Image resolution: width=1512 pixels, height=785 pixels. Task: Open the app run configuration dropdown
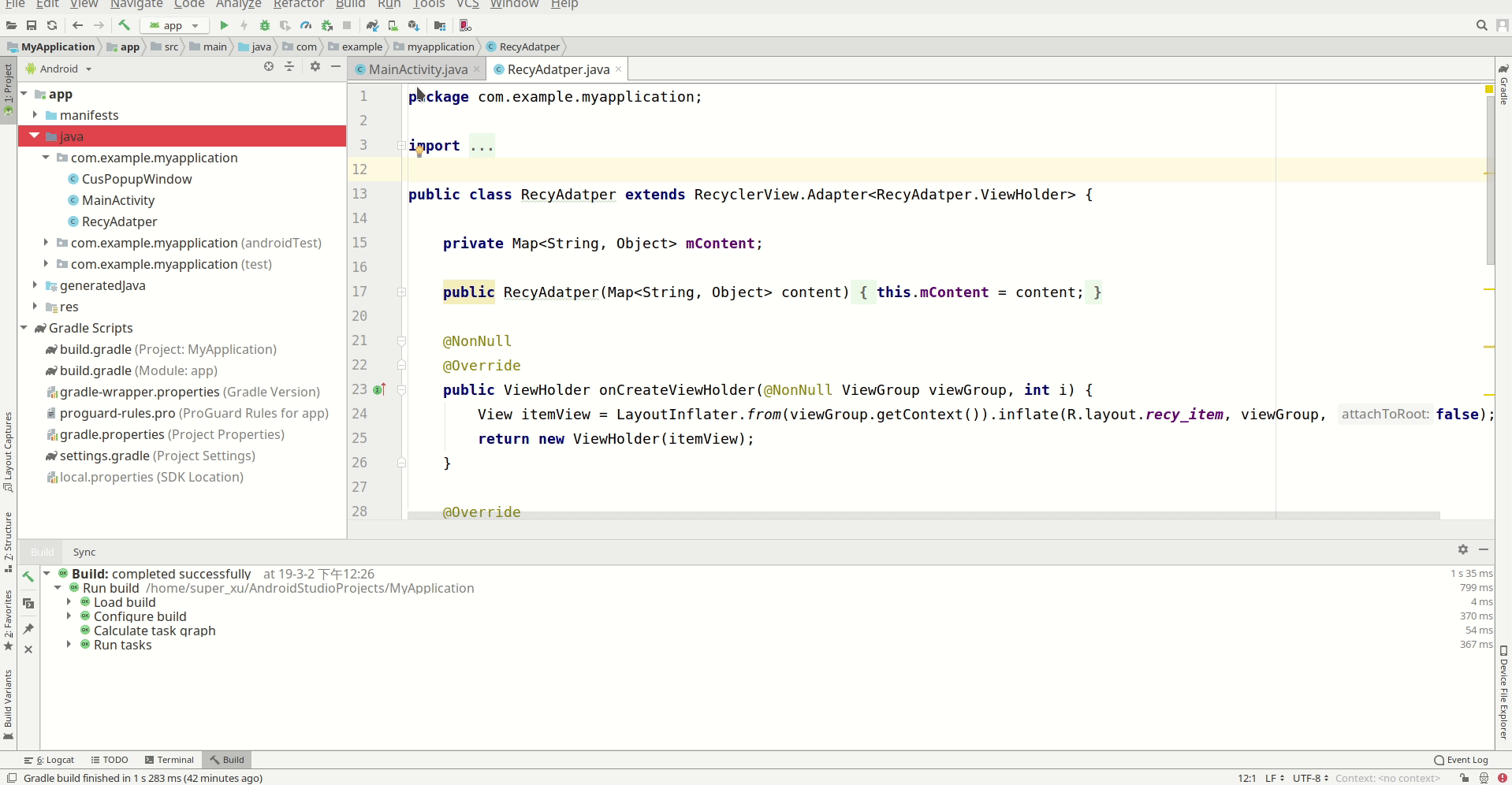[x=175, y=25]
